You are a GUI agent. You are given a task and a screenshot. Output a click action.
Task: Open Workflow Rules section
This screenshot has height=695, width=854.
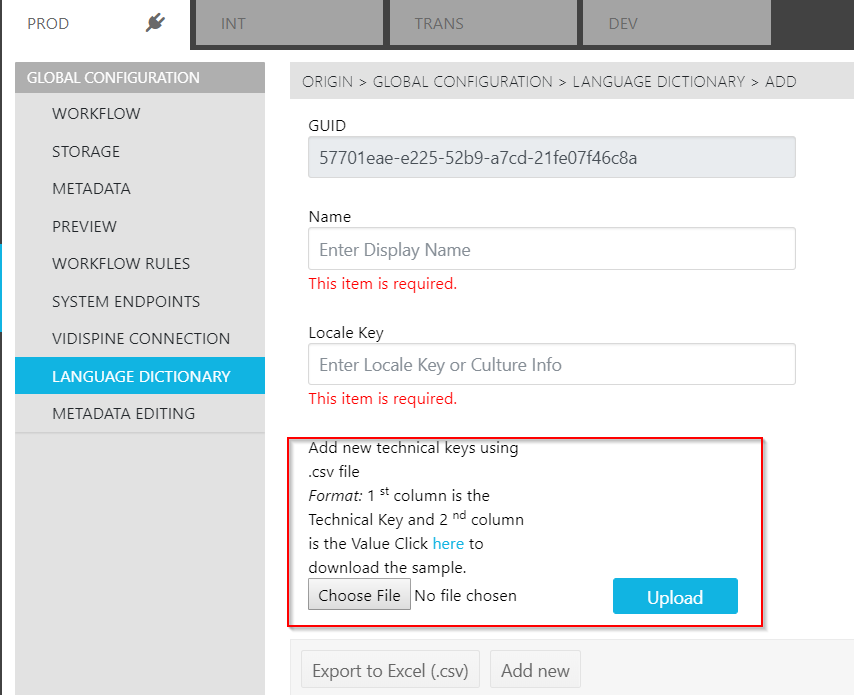(x=121, y=264)
